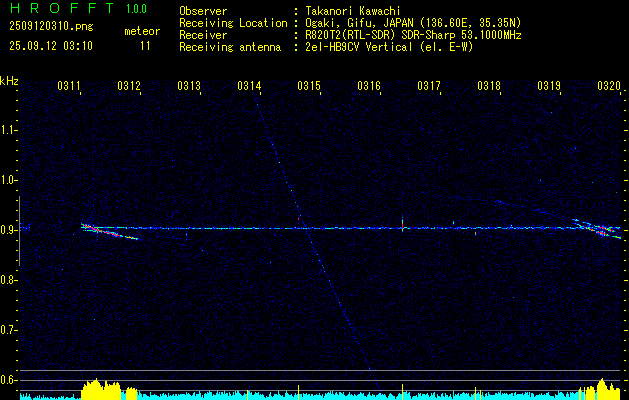
Task: Click the Observer label
Action: pyautogui.click(x=203, y=11)
